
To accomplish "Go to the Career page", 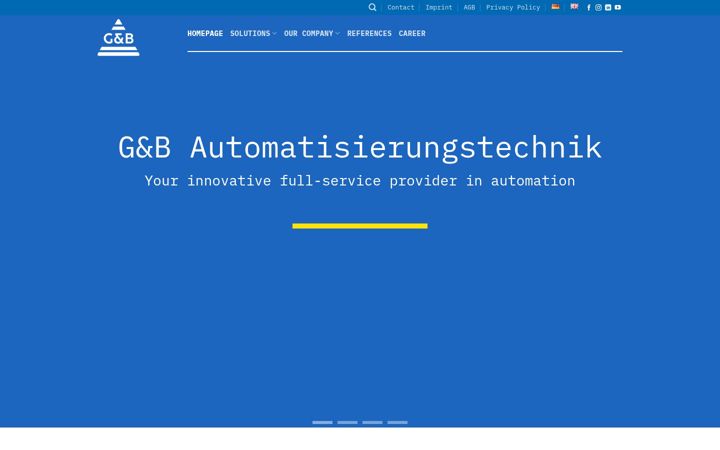I will coord(412,34).
